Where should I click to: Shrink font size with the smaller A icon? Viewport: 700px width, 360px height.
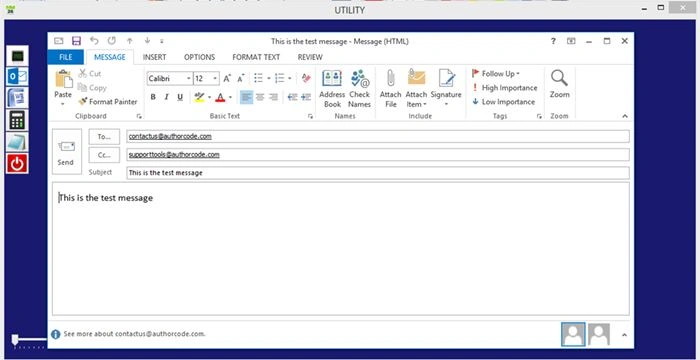point(241,79)
